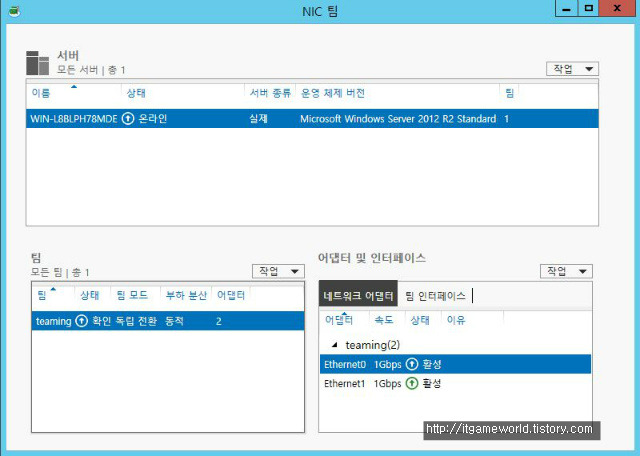Sort teams by 어댑터 column header
The width and height of the screenshot is (640, 456).
pyautogui.click(x=231, y=296)
